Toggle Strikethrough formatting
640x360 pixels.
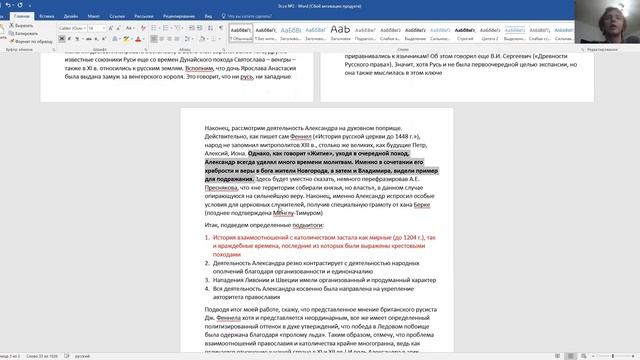[88, 39]
